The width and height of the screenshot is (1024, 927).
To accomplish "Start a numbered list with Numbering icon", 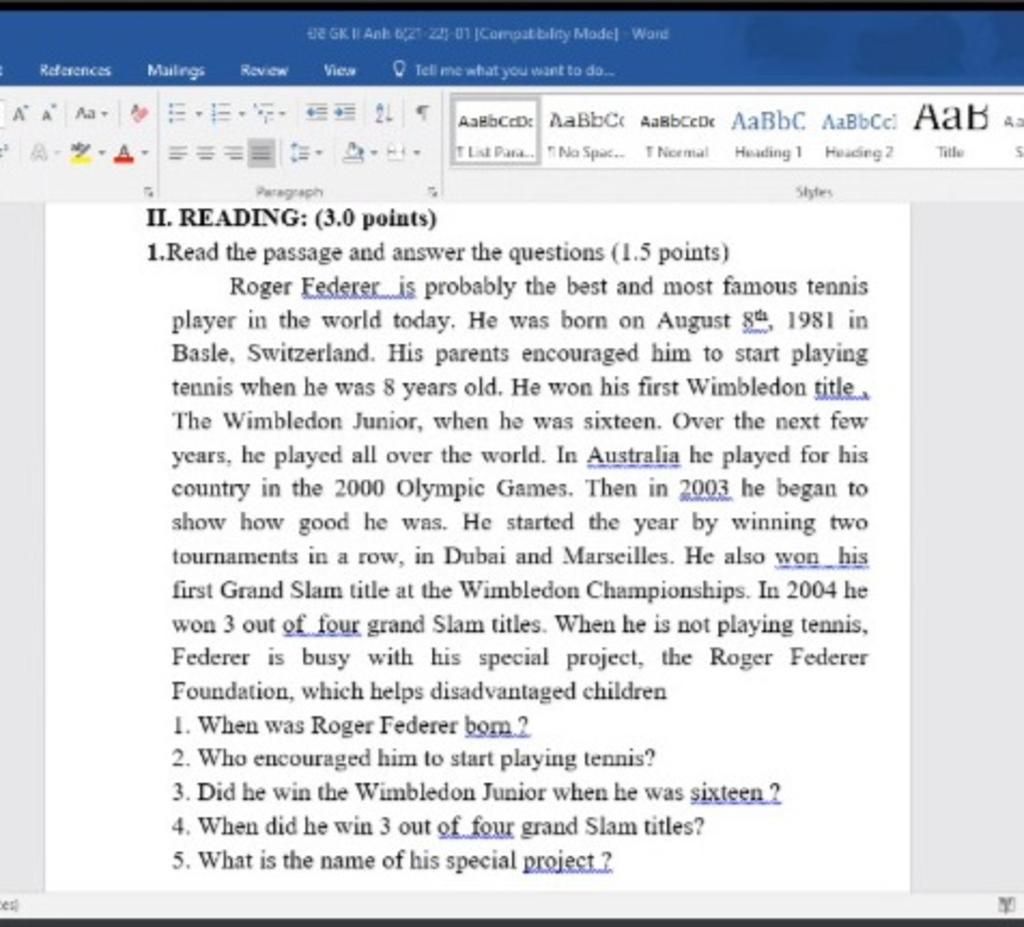I will [221, 114].
